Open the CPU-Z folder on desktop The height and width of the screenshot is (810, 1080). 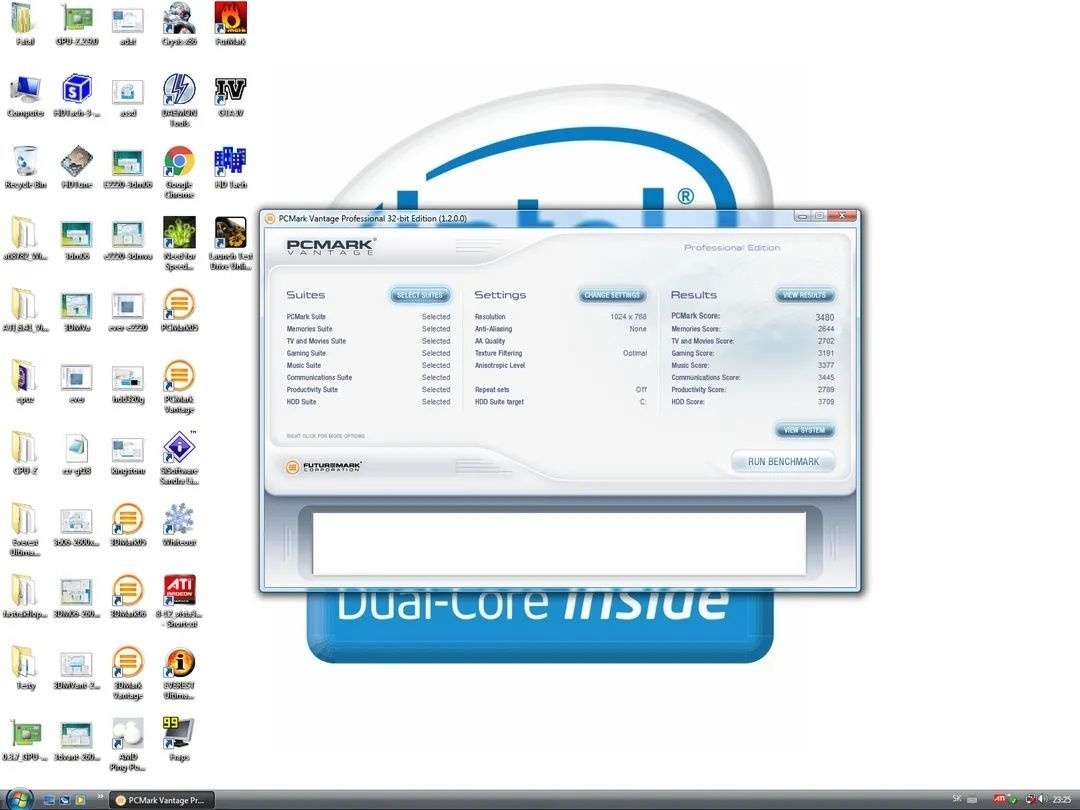click(x=25, y=453)
